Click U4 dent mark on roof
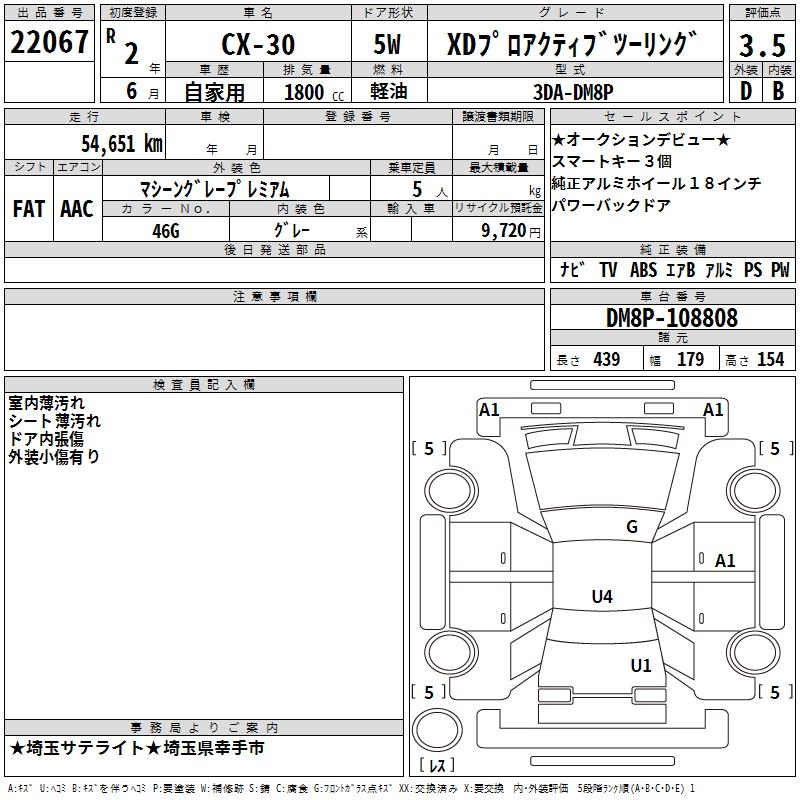The height and width of the screenshot is (800, 800). pos(602,596)
